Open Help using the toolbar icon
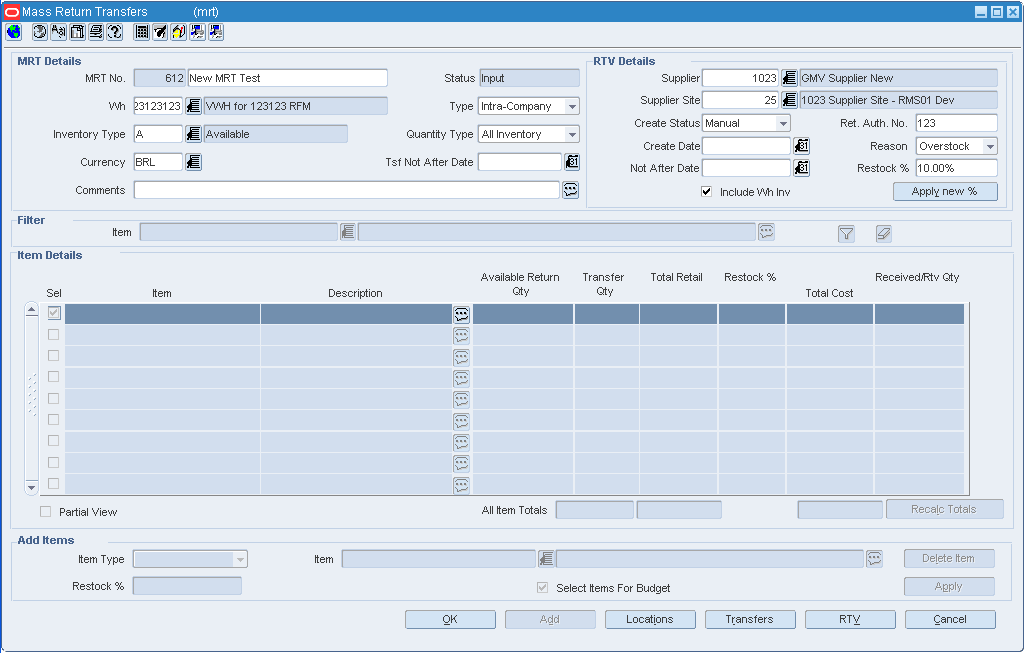 (x=113, y=32)
